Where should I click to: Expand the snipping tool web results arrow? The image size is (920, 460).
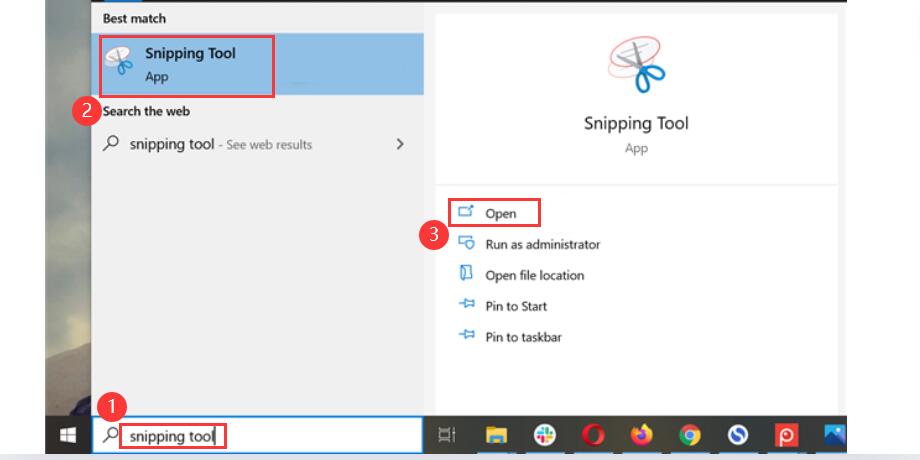400,144
